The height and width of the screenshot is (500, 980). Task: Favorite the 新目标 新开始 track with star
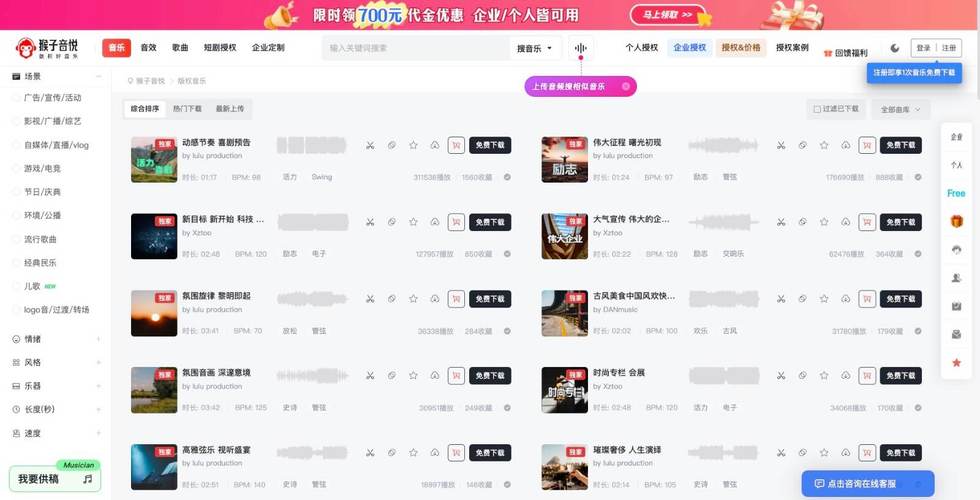[413, 222]
